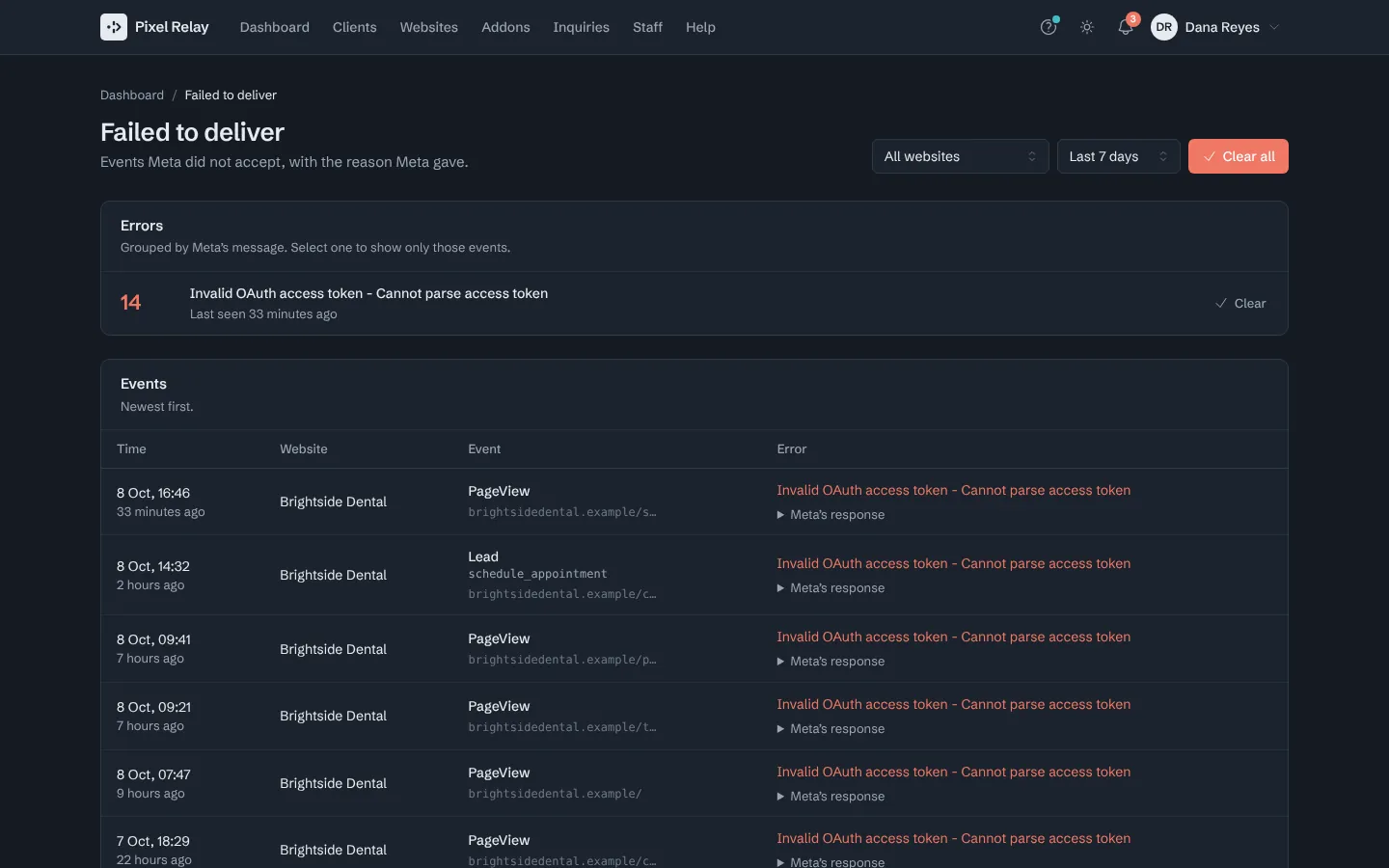
Task: Expand Meta's response for 8 Oct, 09:21 event
Action: (x=831, y=729)
